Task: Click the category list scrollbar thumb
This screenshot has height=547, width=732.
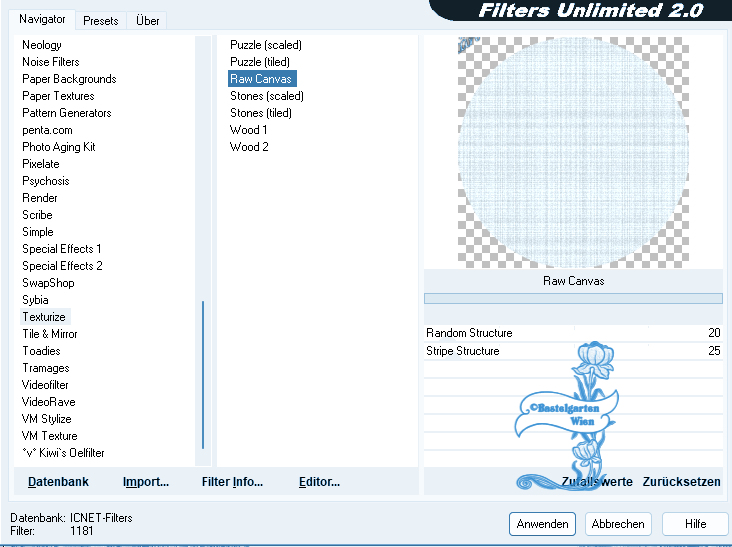Action: click(x=203, y=374)
